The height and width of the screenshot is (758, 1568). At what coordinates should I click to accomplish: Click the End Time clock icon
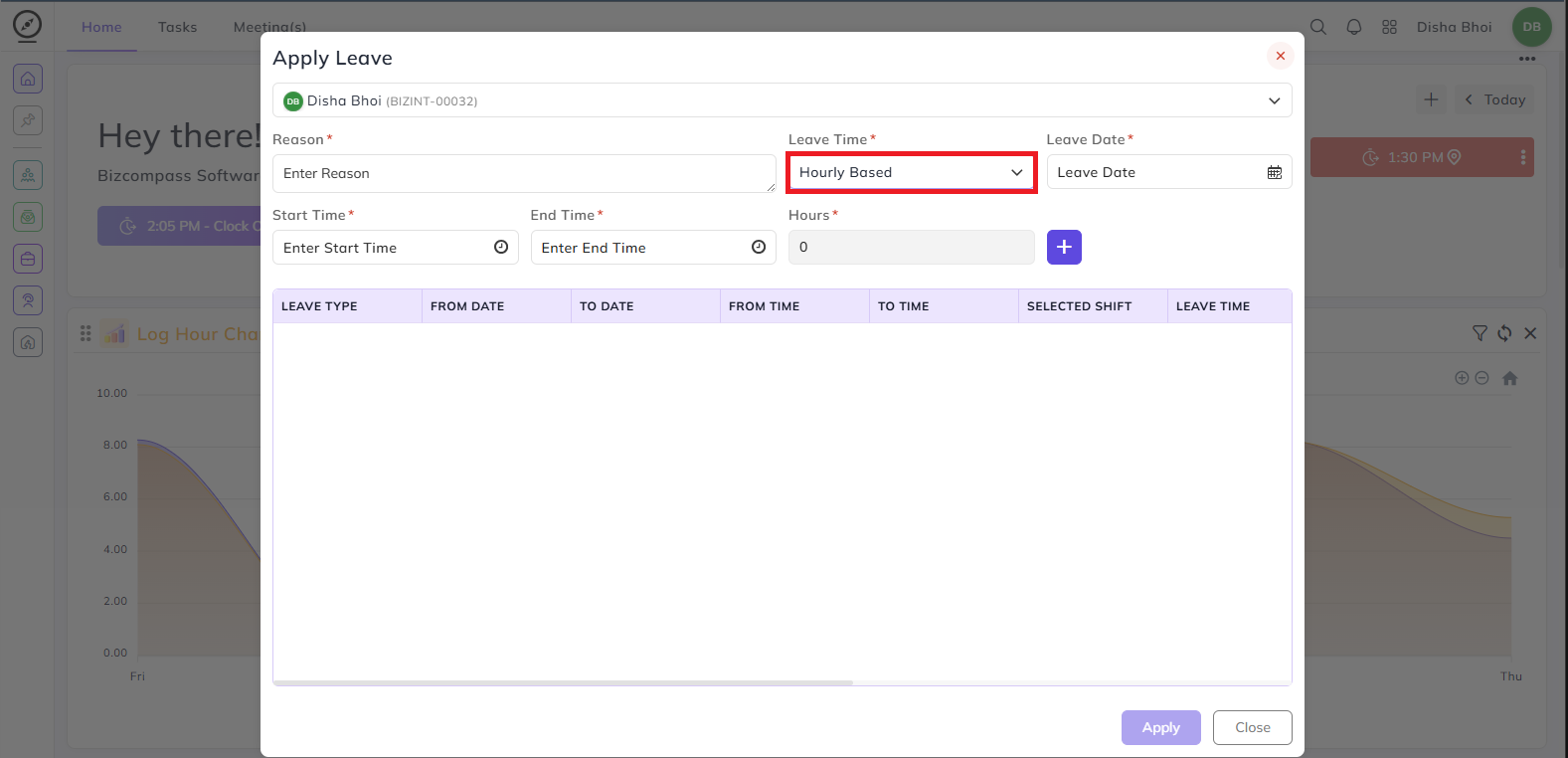coord(759,247)
